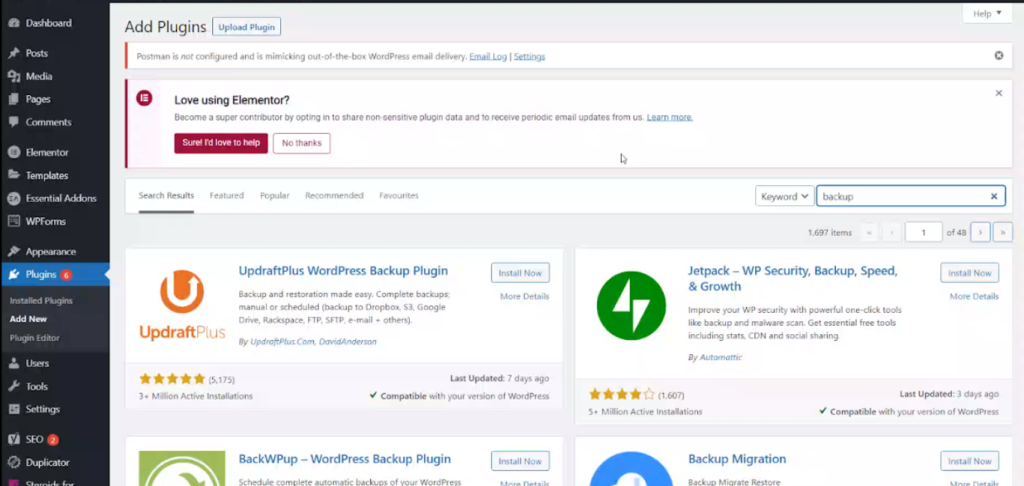Screen dimensions: 1024x486
Task: Open Dashboard from sidebar icon
Action: [14, 23]
